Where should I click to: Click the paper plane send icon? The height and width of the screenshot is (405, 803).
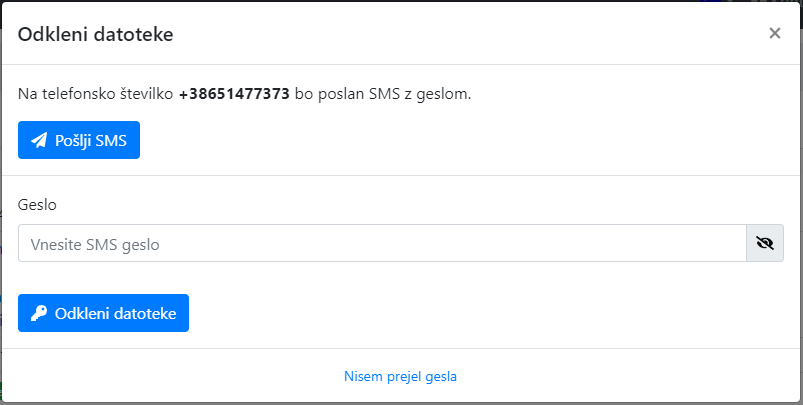(39, 141)
